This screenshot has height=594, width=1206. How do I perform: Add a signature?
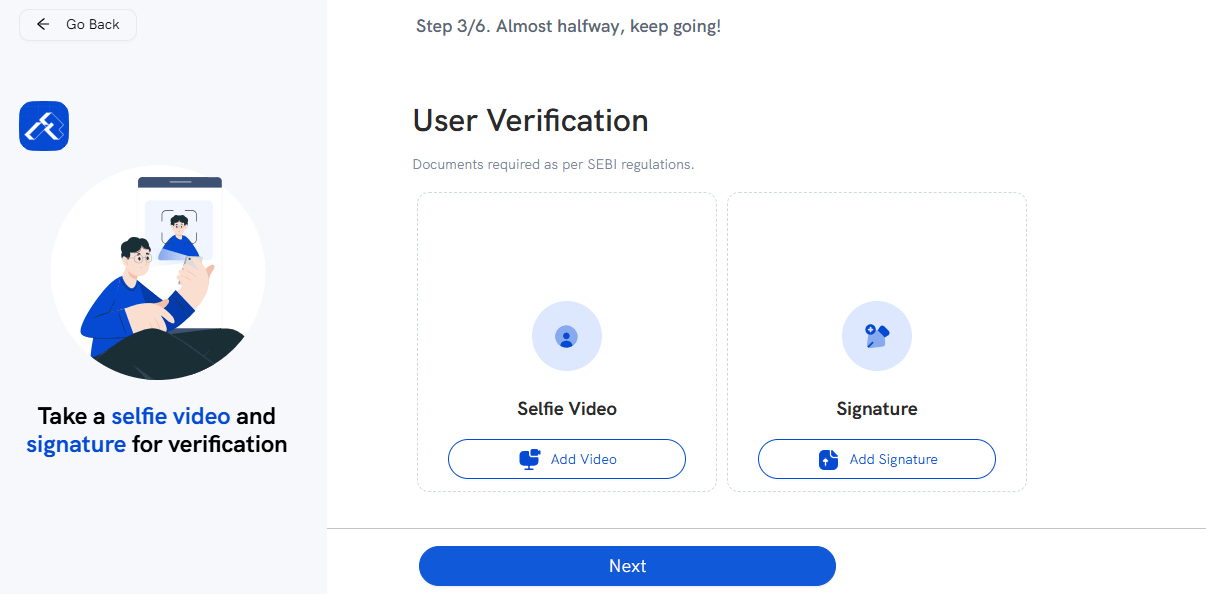877,459
